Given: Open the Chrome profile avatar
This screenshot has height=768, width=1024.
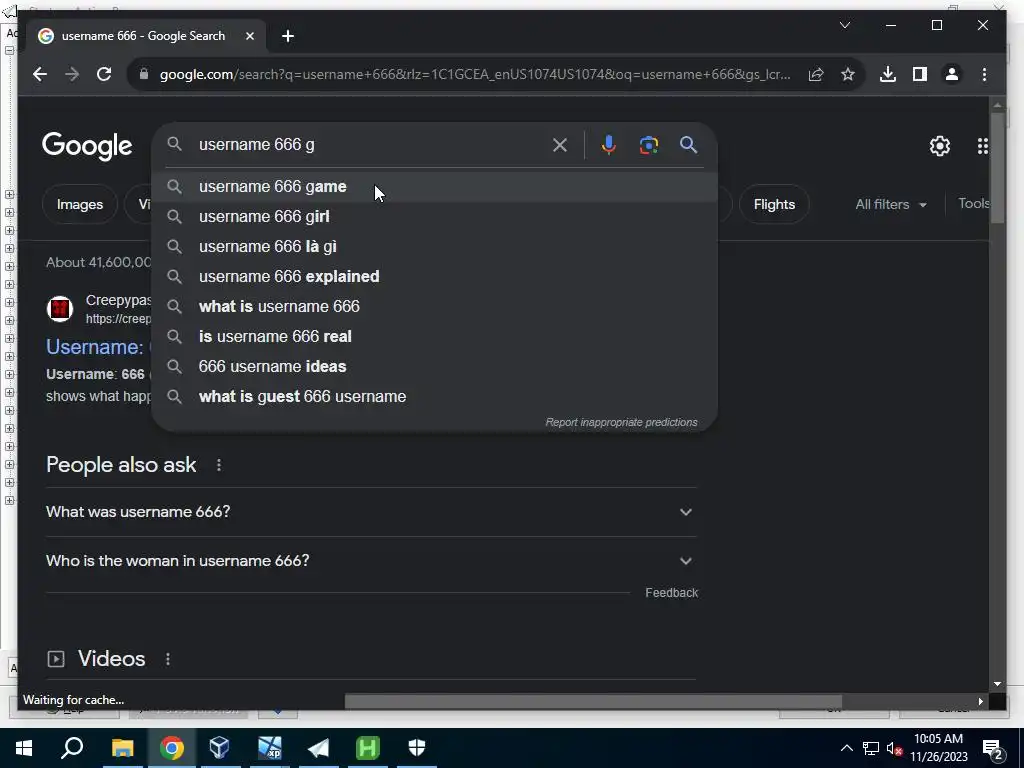Looking at the screenshot, I should (952, 74).
